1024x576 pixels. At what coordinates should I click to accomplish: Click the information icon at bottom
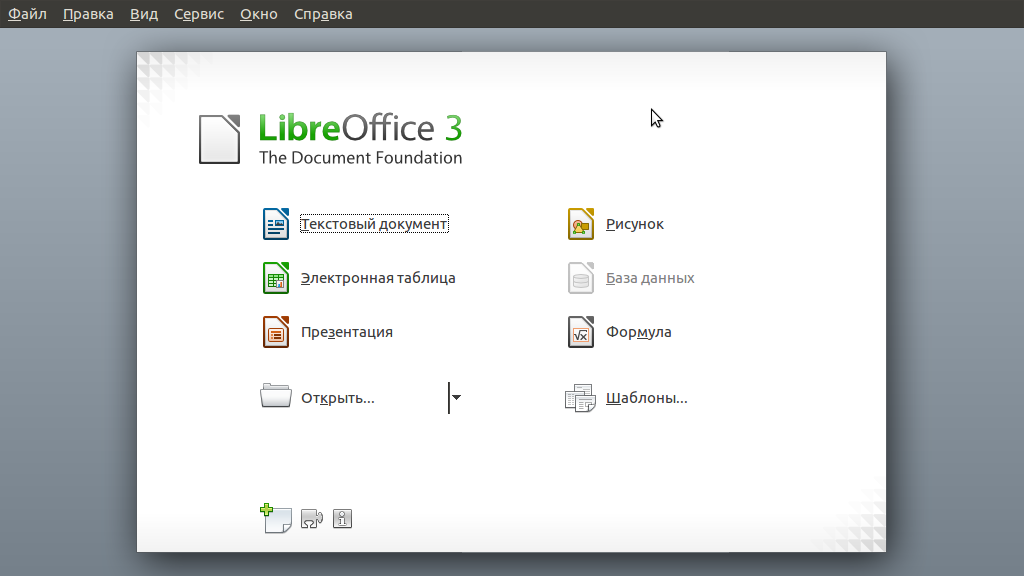pos(342,518)
